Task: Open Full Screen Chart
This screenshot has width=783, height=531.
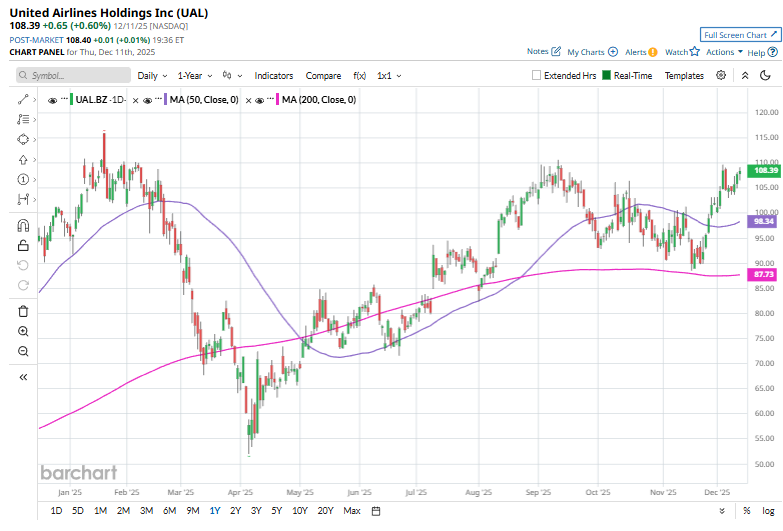Action: 735,34
